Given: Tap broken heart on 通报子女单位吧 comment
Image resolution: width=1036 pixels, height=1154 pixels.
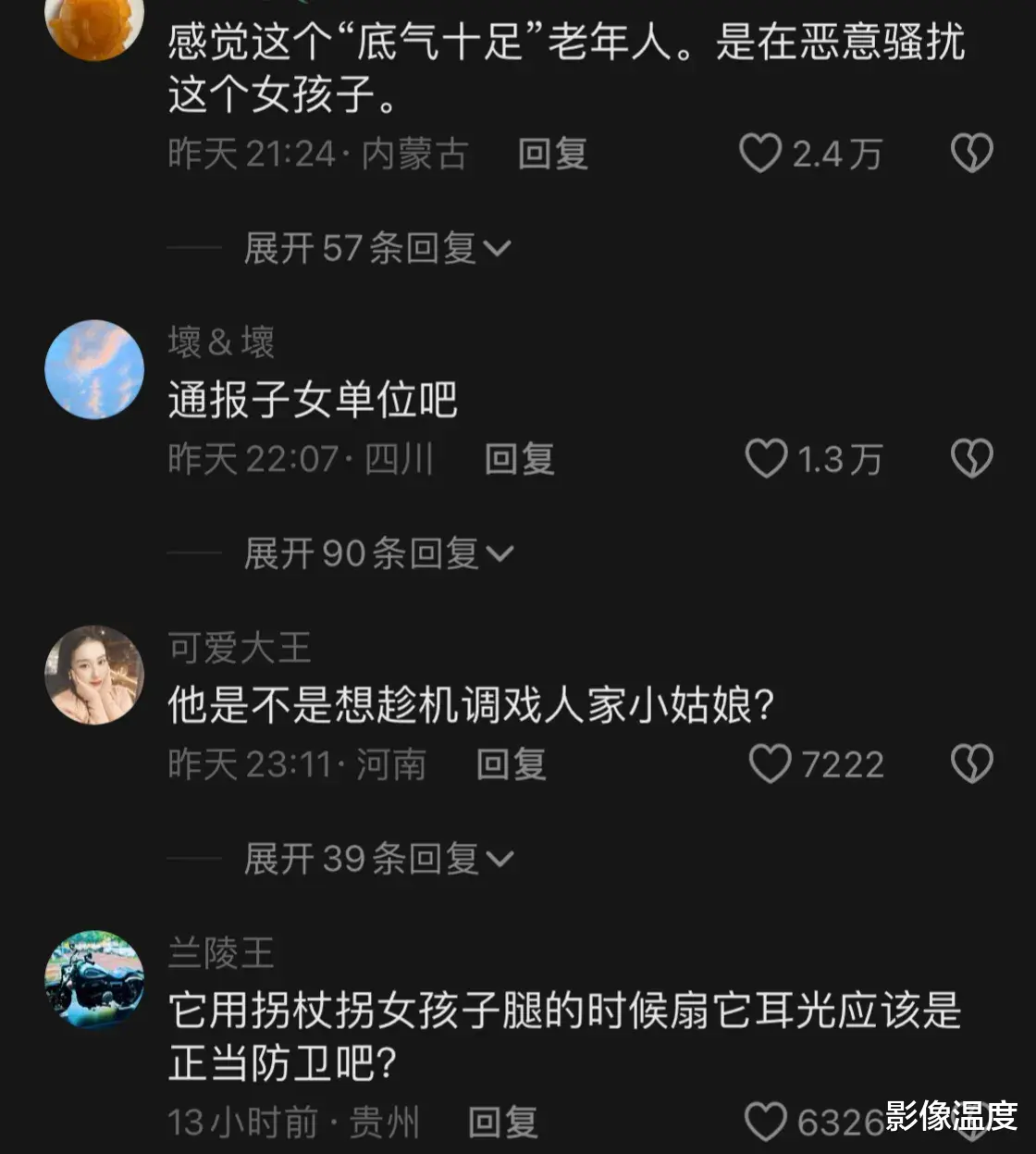Looking at the screenshot, I should [x=972, y=459].
